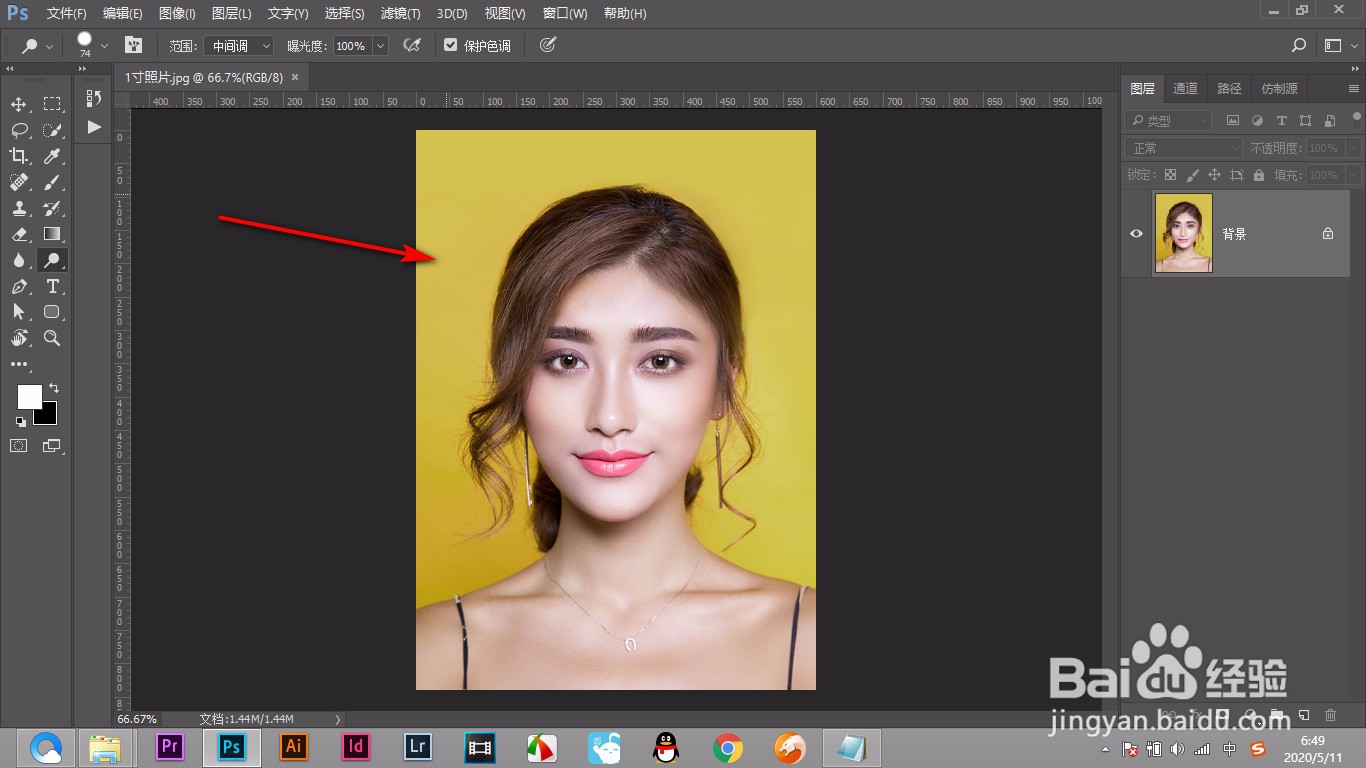Viewport: 1366px width, 768px height.
Task: Uncheck the 保护色调 checkbox
Action: pyautogui.click(x=450, y=45)
